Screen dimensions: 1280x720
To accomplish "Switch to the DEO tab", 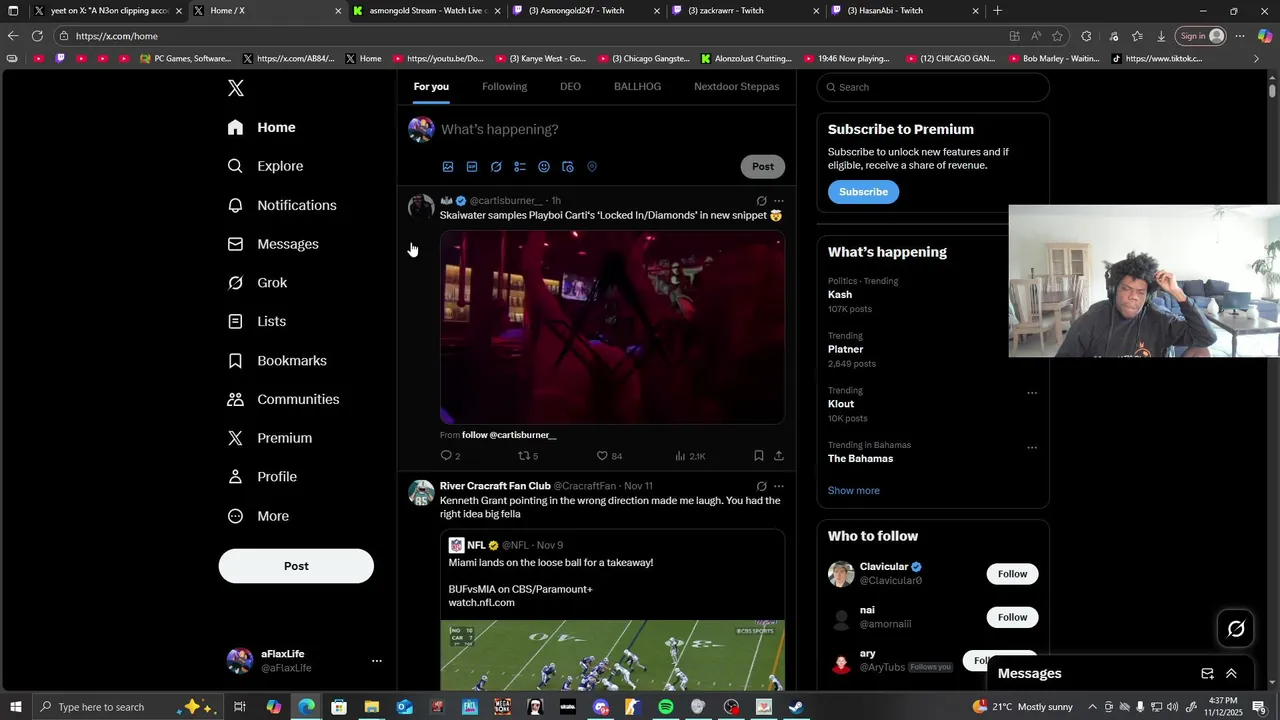I will [570, 87].
